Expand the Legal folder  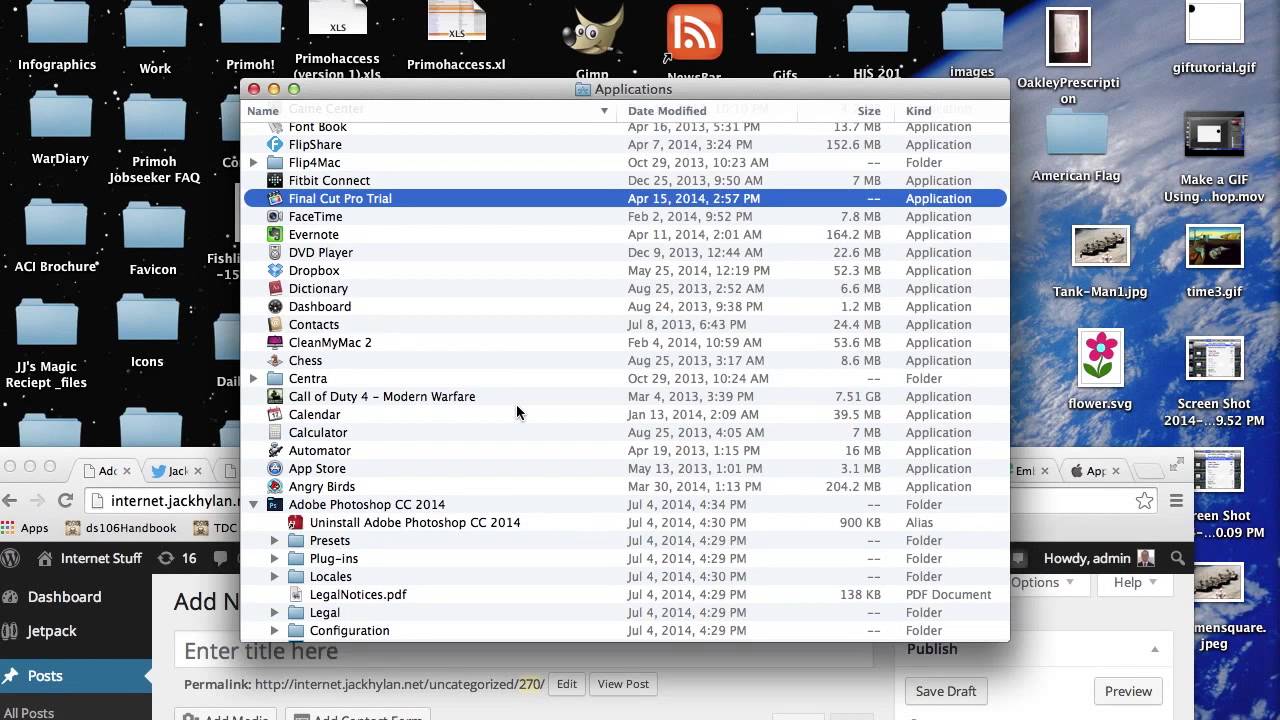click(275, 612)
